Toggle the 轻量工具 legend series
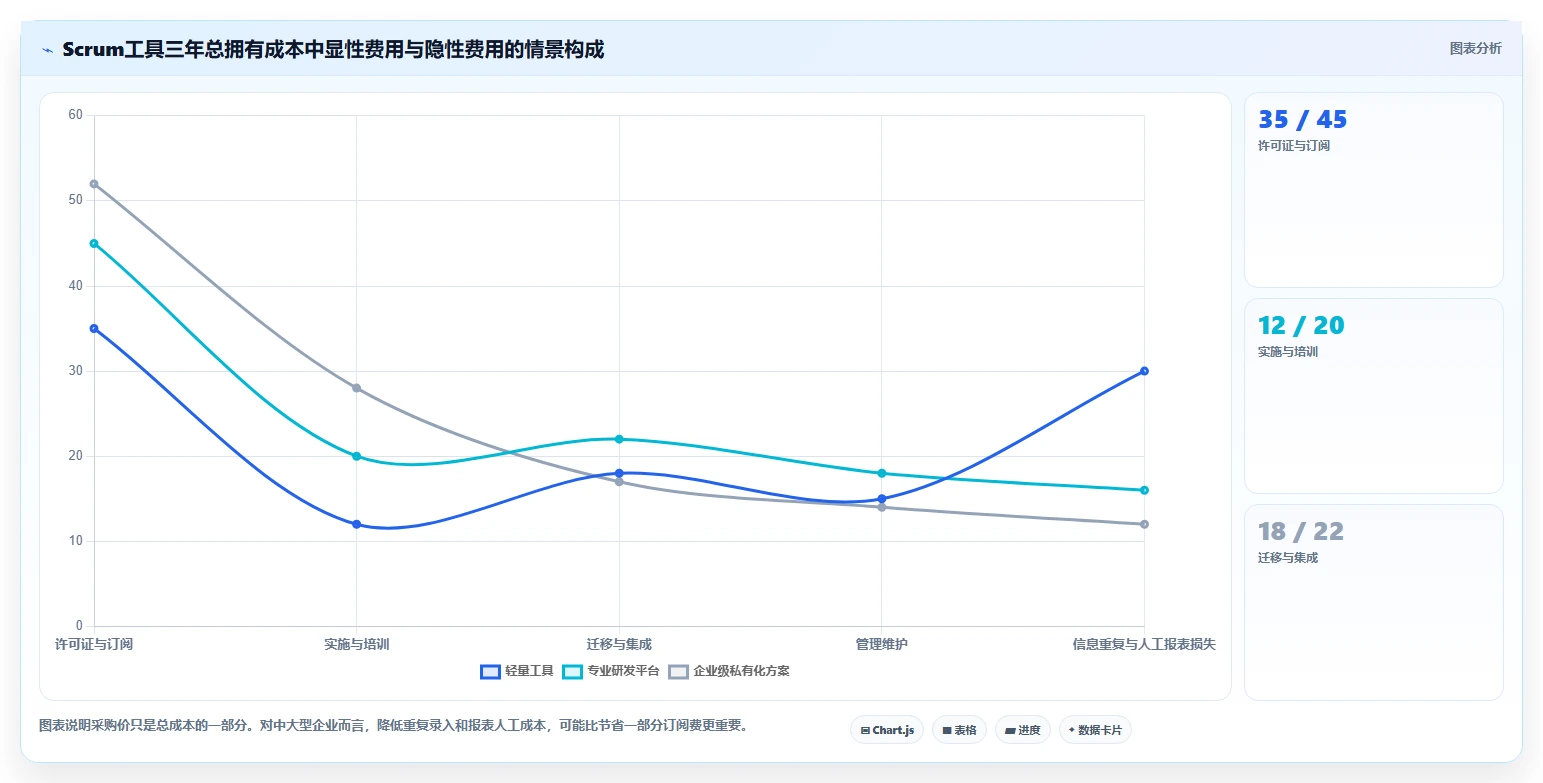 [x=517, y=671]
